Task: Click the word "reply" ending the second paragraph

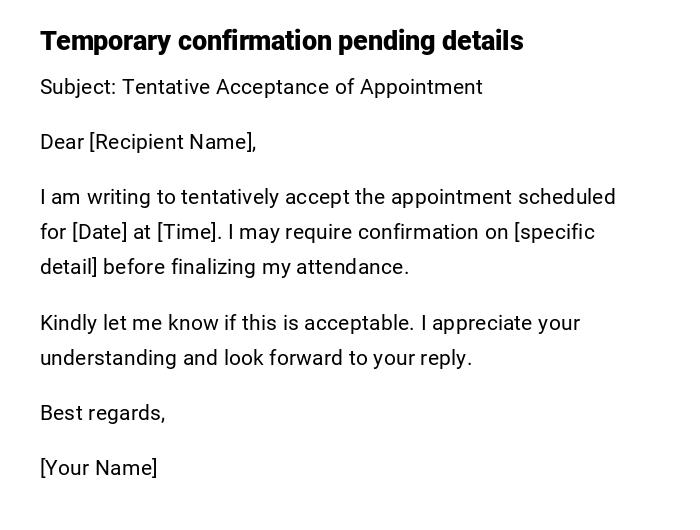Action: 443,358
